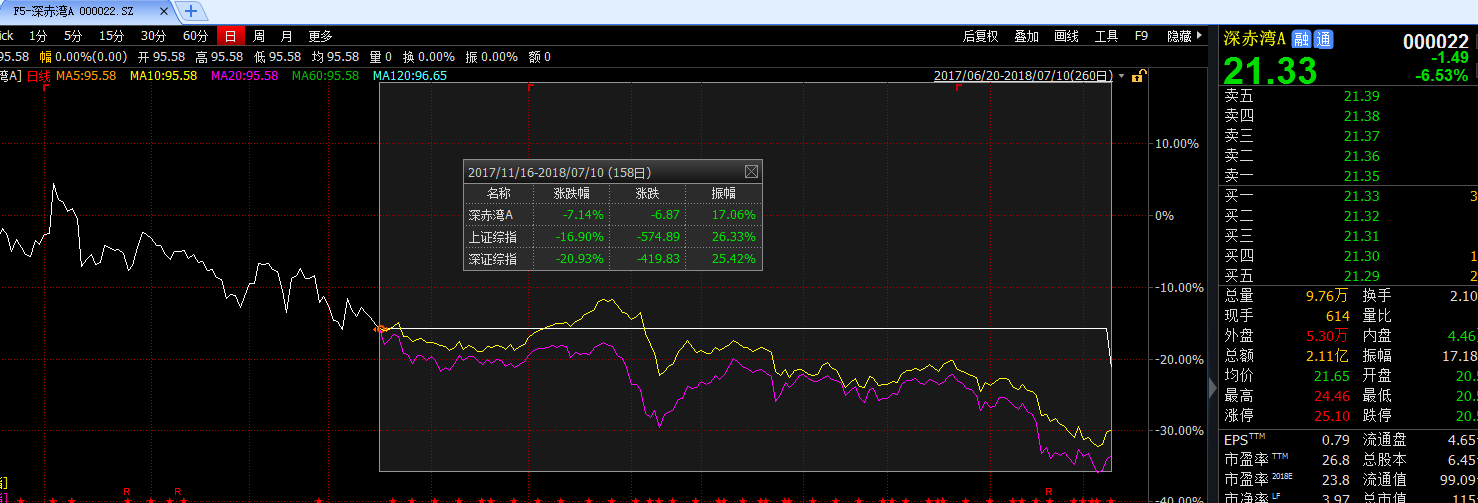The height and width of the screenshot is (503, 1478).
Task: Click the 隐藏 hide button
Action: pos(1182,36)
